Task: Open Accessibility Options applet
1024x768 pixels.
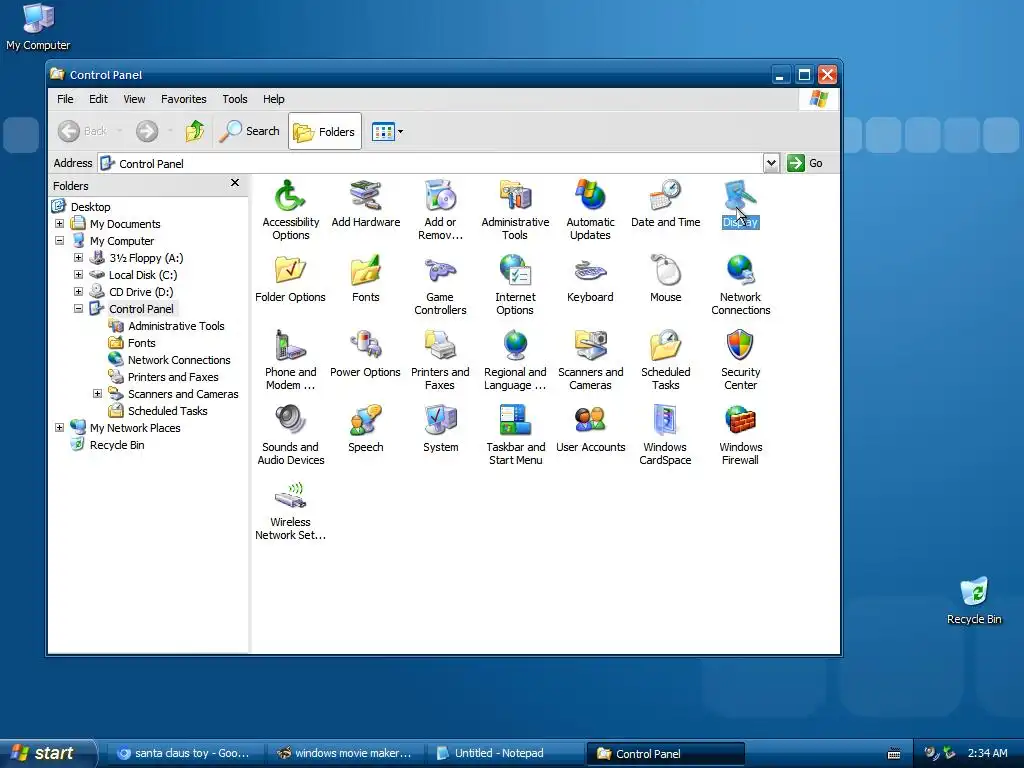Action: 291,210
